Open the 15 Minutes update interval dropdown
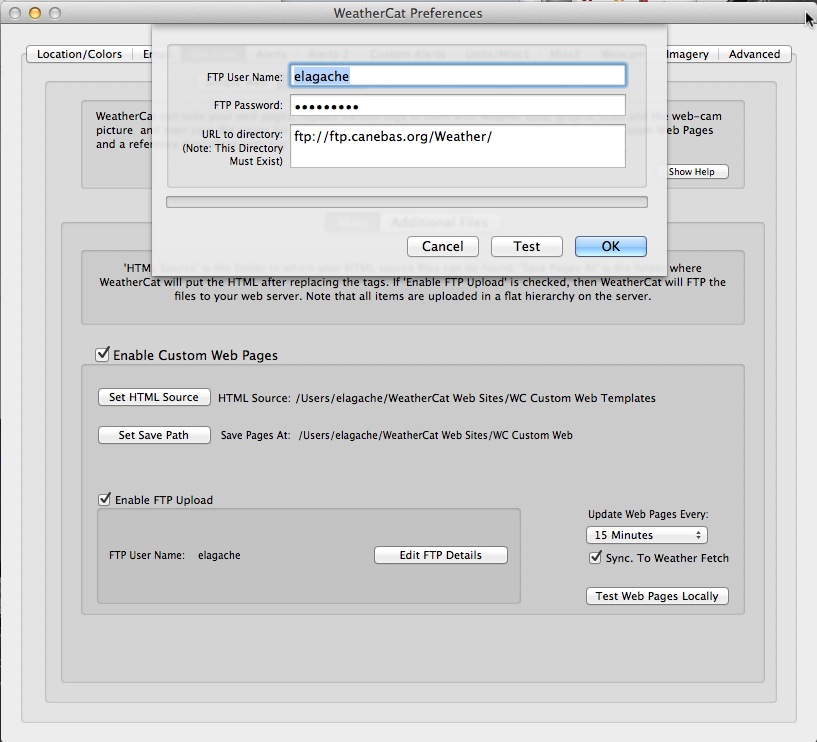Viewport: 817px width, 742px height. coord(647,535)
